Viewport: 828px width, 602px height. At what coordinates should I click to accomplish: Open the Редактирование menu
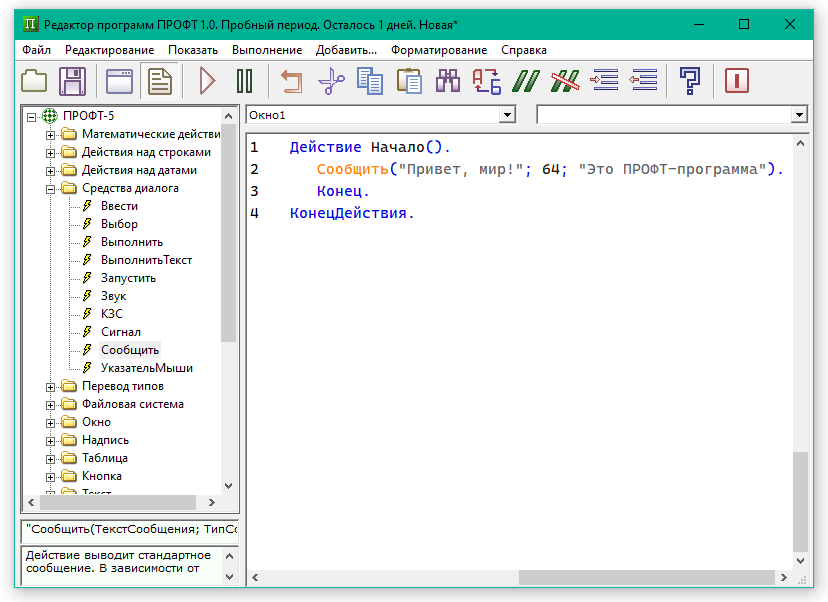109,50
